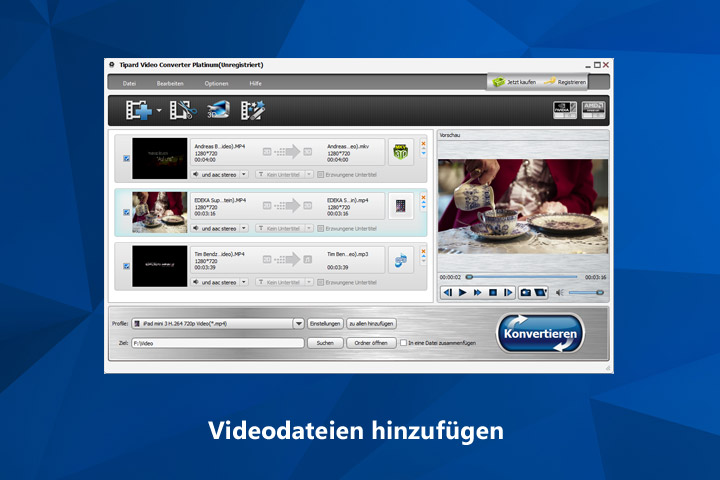The image size is (720, 480).
Task: Take a snapshot with camera icon
Action: [x=526, y=293]
